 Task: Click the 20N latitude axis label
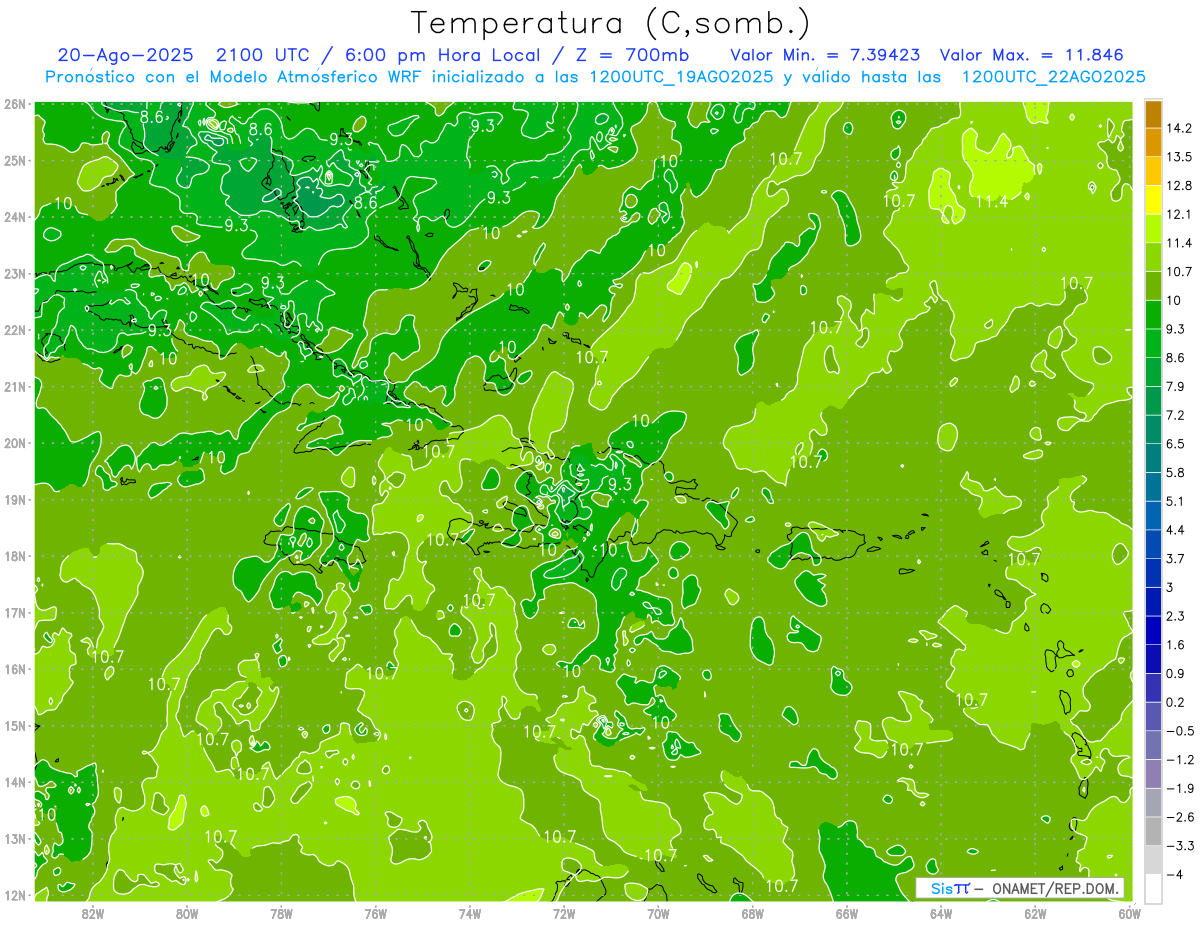pos(14,443)
